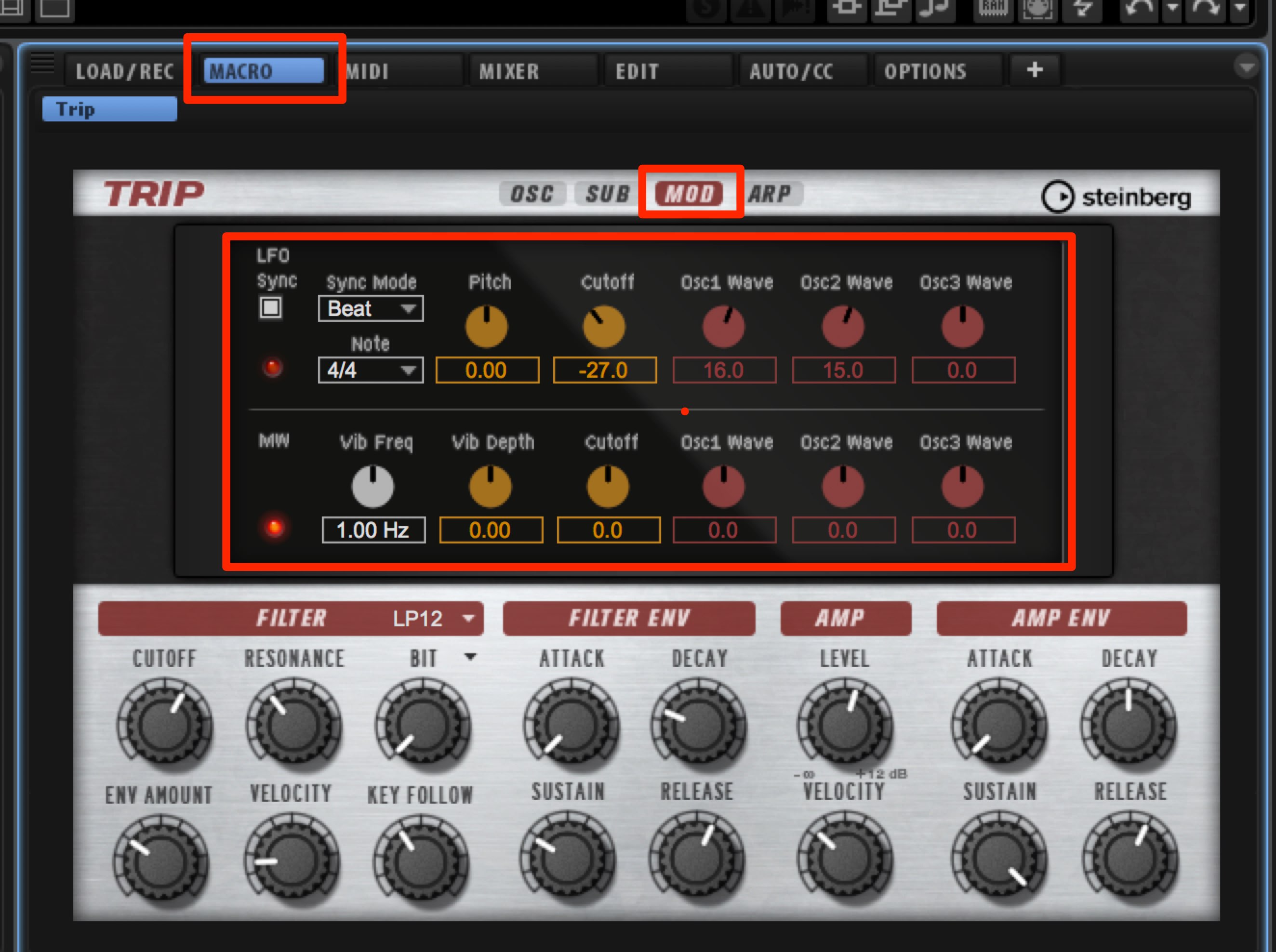Expand the round arrow menu right of the tabs

(x=1247, y=67)
